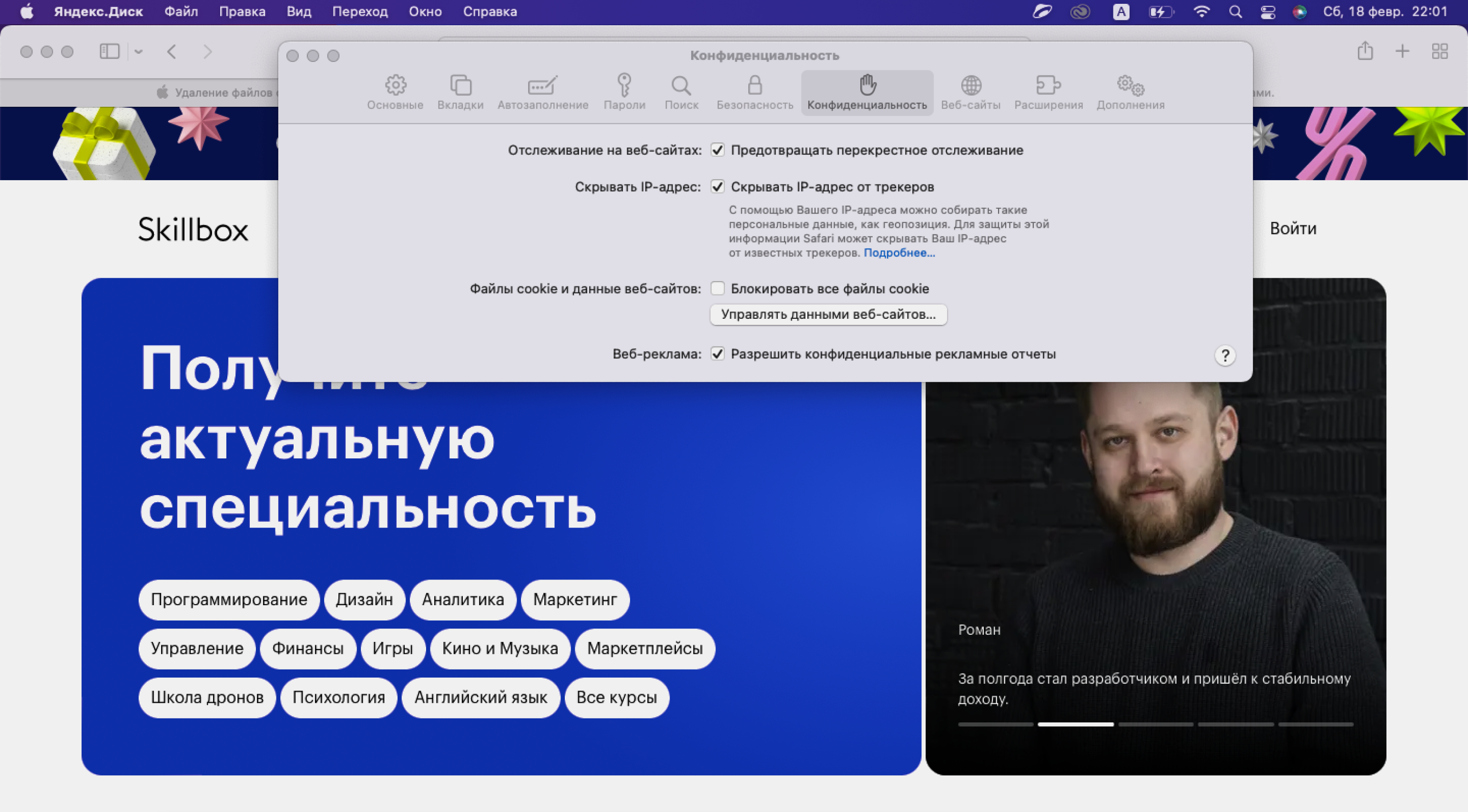
Task: Jump to third carousel slide indicator
Action: pyautogui.click(x=1156, y=724)
